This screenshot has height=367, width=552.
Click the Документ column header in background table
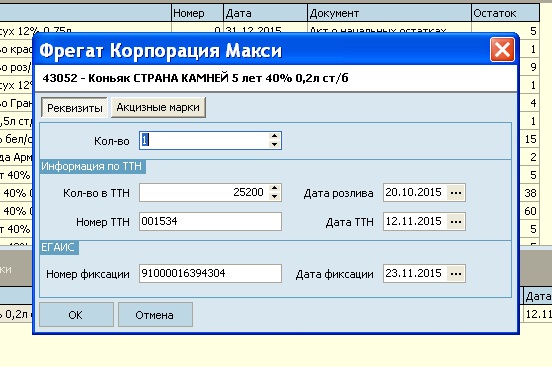[389, 13]
